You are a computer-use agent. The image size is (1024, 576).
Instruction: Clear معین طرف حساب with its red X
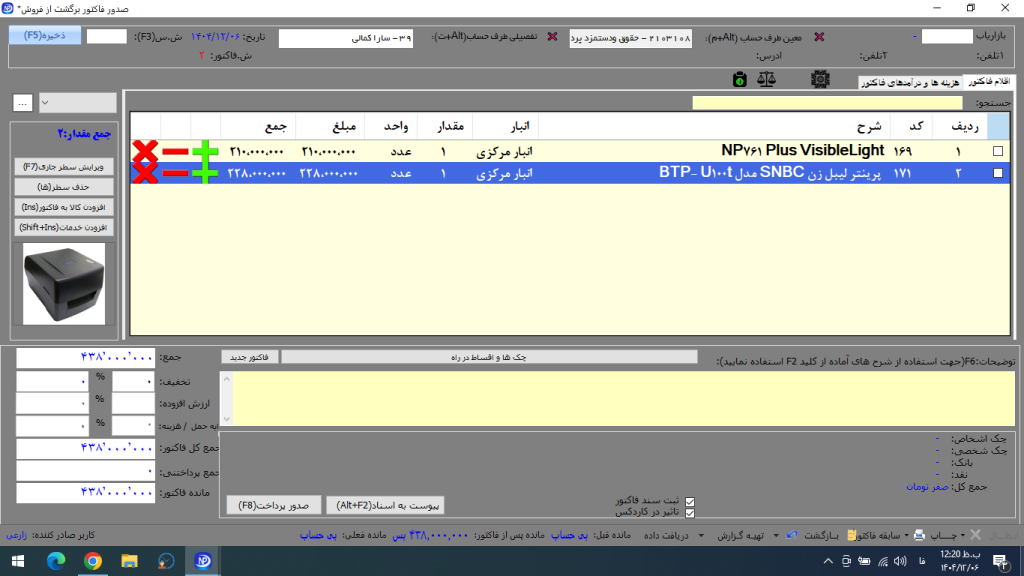click(820, 37)
